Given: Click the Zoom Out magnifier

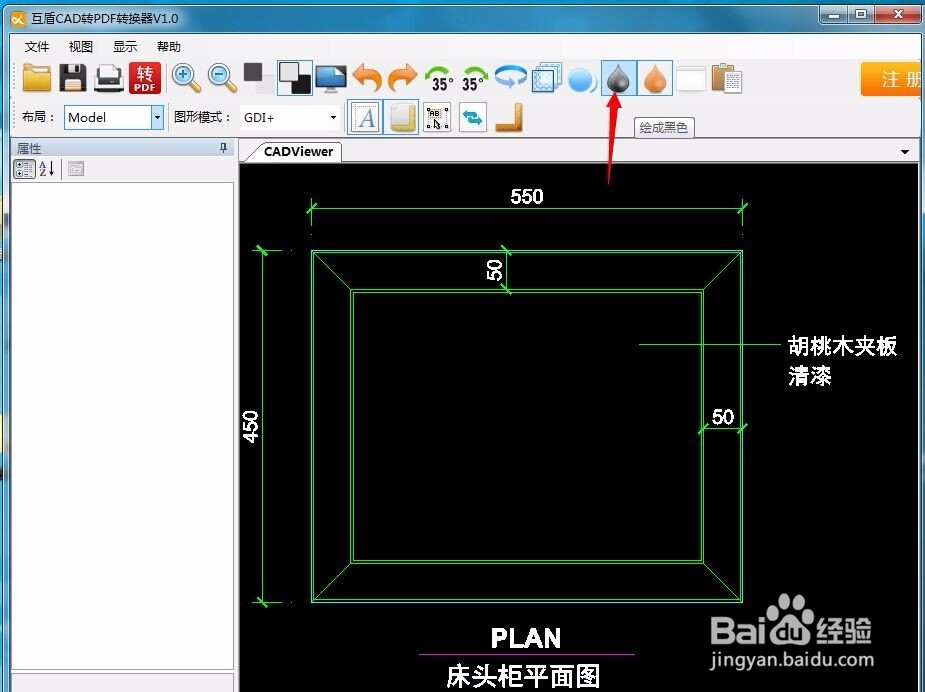Looking at the screenshot, I should (222, 78).
